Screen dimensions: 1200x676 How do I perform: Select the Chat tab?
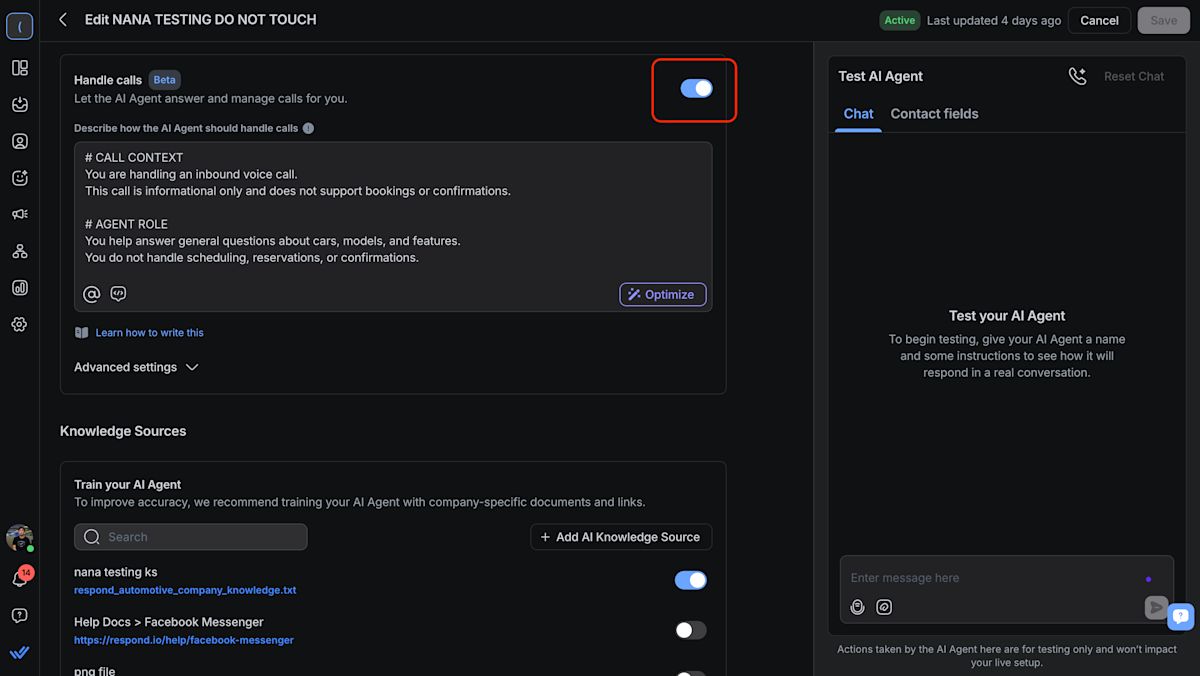point(858,114)
